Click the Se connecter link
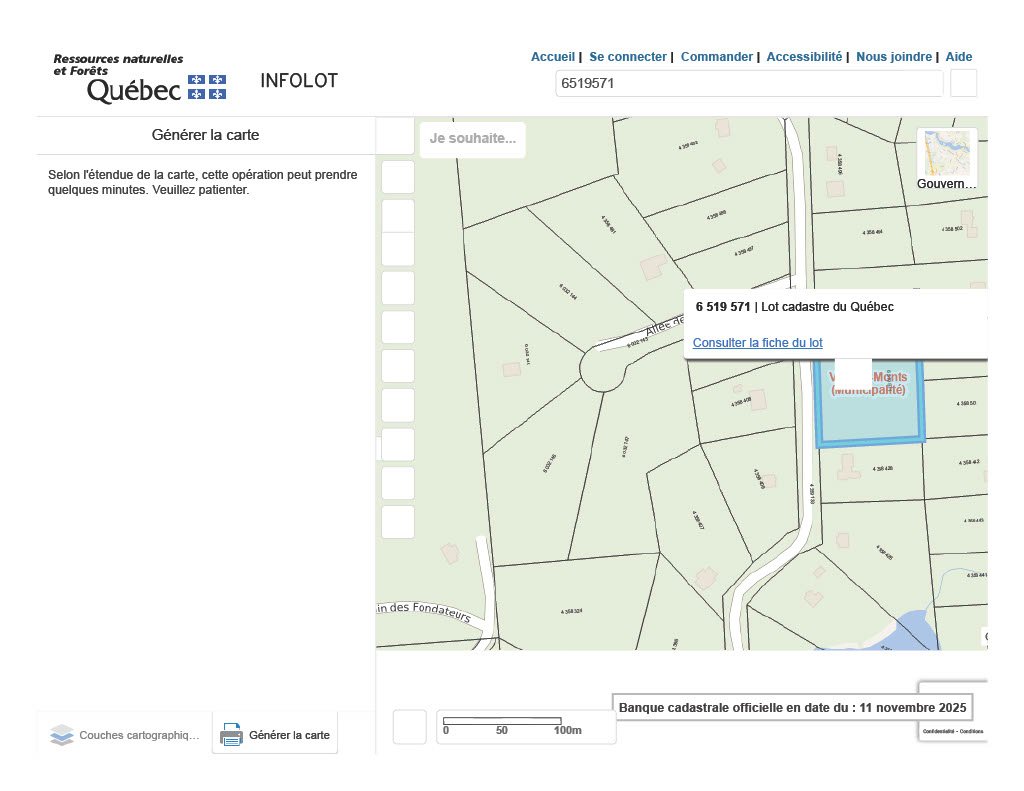1024x791 pixels. 627,57
